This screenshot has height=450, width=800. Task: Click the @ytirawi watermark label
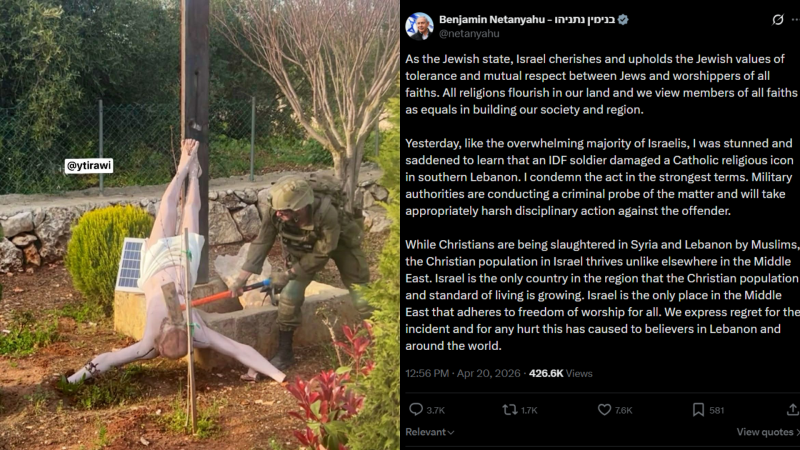89,166
